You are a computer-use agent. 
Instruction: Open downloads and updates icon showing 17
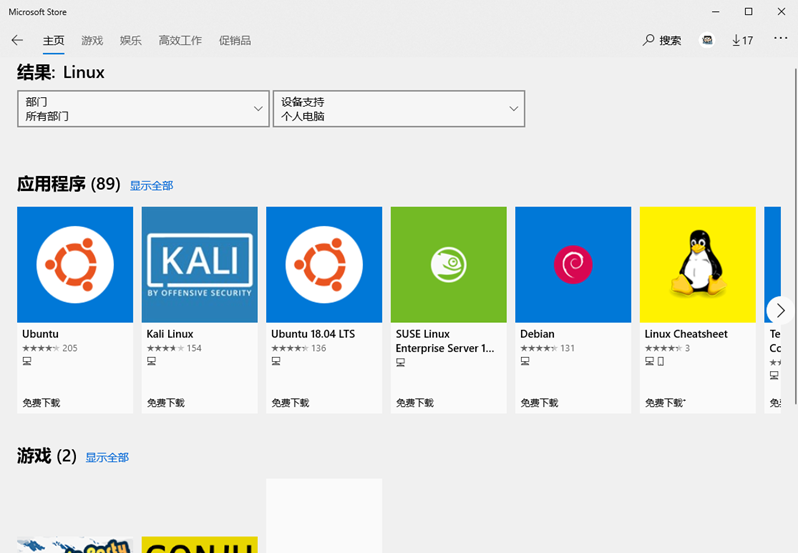coord(743,40)
